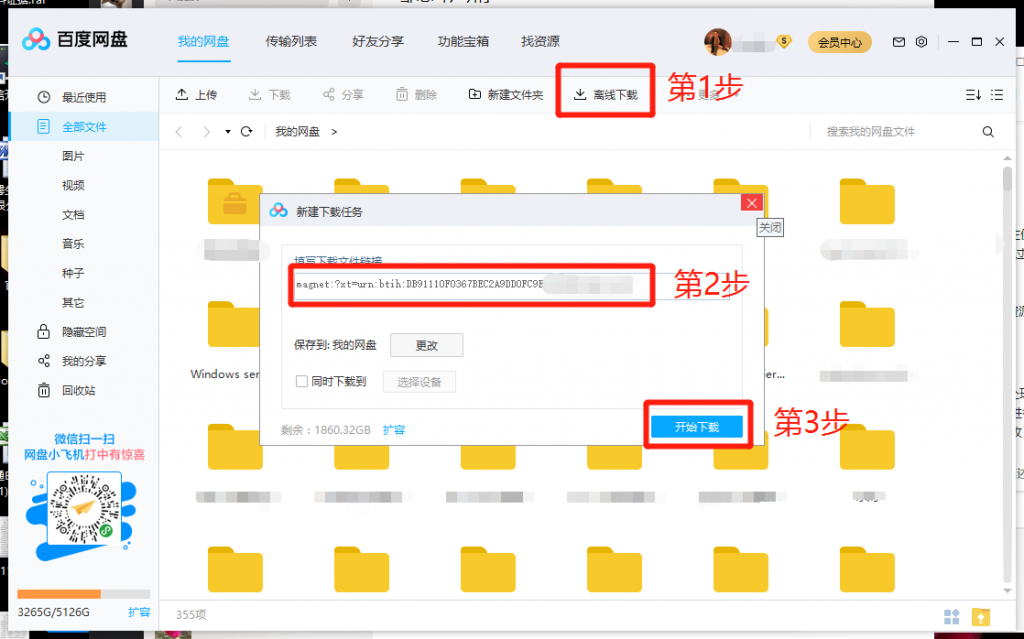Filter by 视频 category
Viewport: 1024px width, 639px height.
tap(73, 186)
